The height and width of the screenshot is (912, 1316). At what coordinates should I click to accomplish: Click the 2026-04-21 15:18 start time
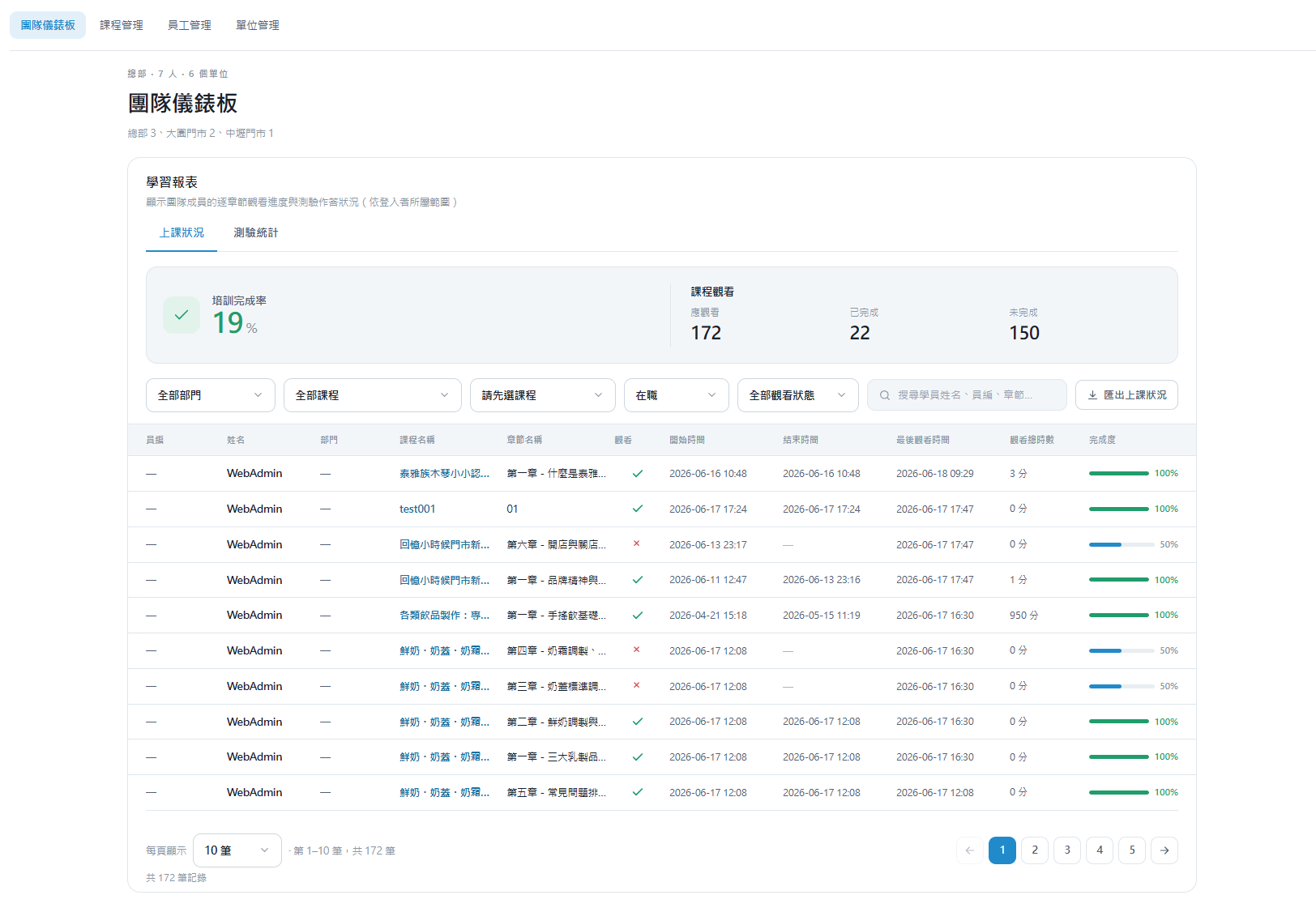click(x=708, y=616)
